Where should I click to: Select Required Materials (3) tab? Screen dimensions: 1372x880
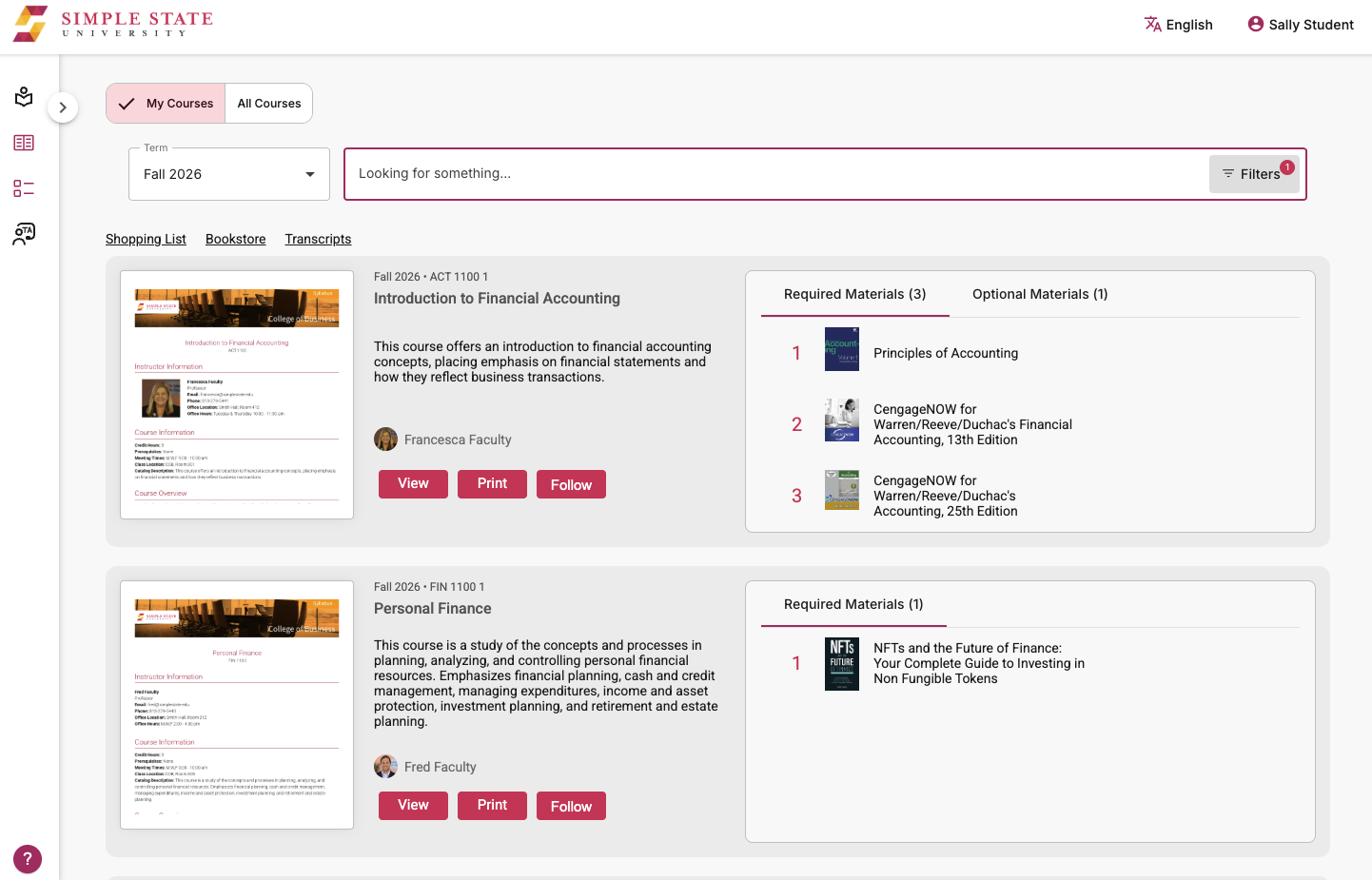click(855, 294)
